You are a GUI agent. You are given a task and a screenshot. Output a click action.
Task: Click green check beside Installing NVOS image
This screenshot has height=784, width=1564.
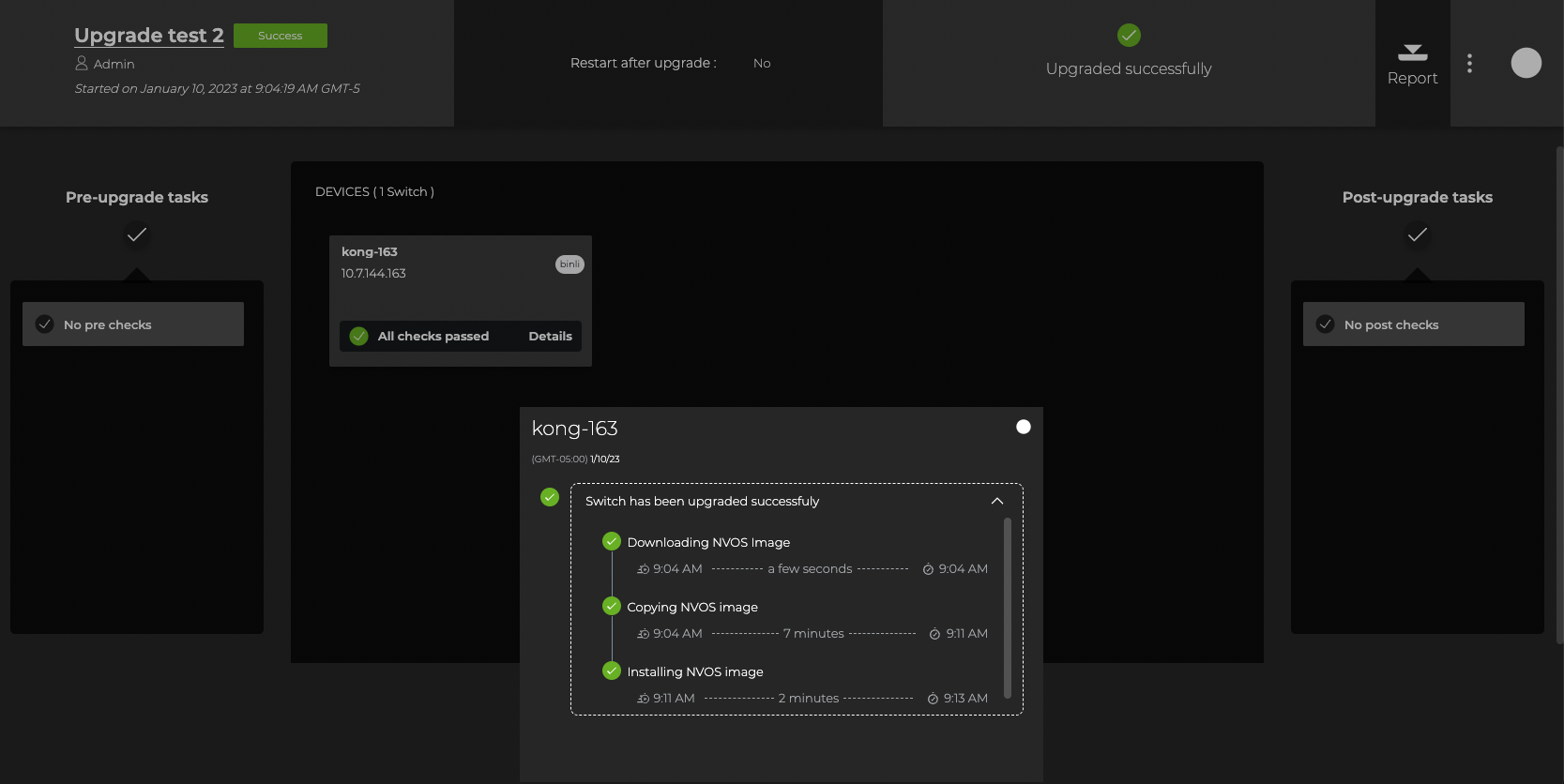612,671
